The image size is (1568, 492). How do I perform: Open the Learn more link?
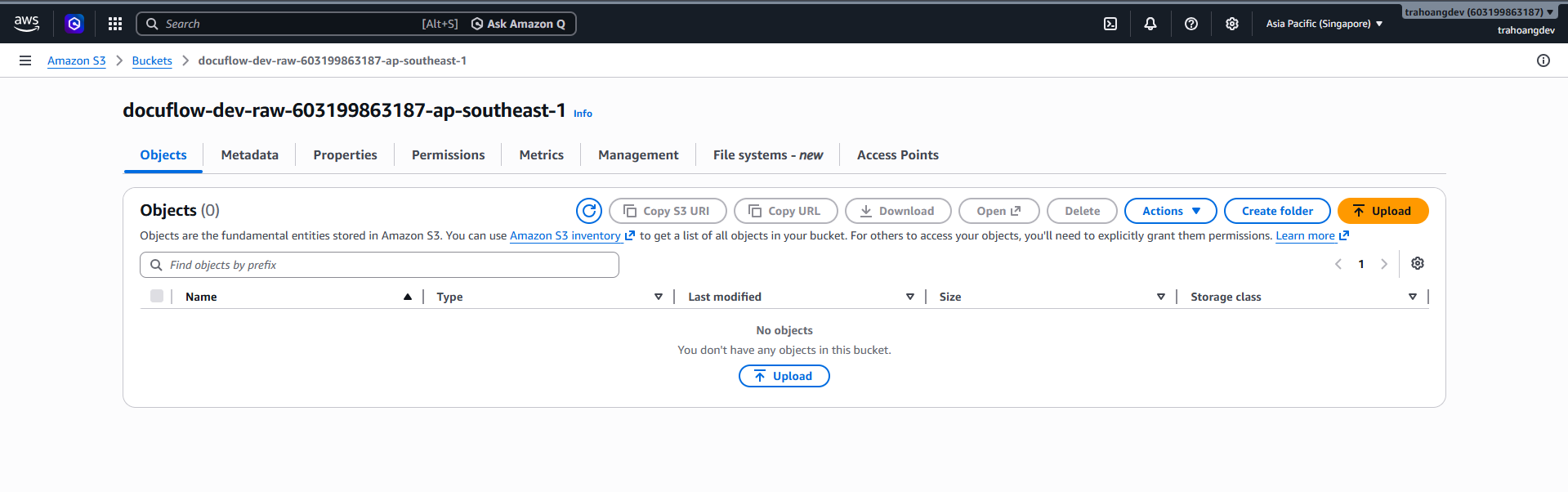tap(1312, 235)
